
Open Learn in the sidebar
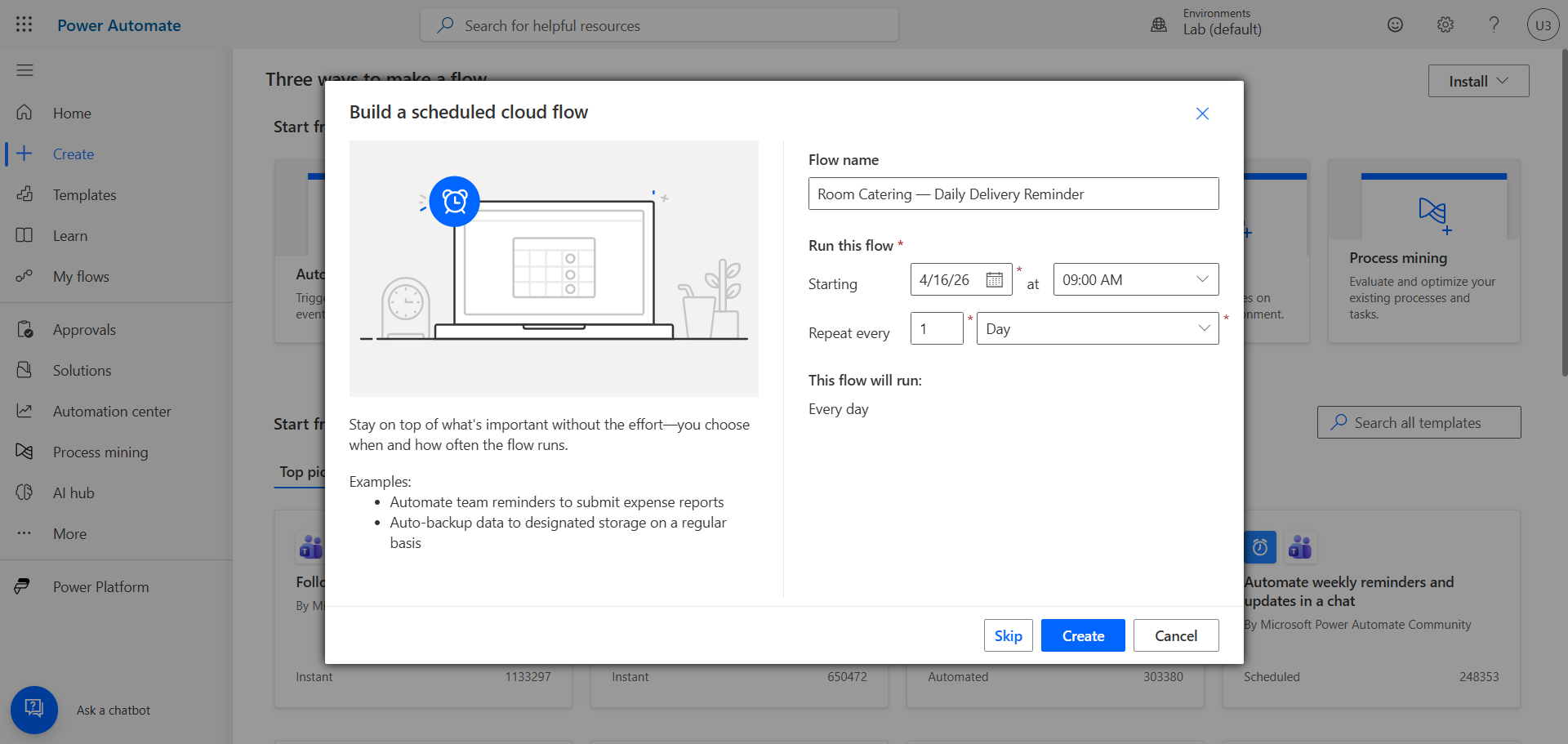click(x=70, y=236)
